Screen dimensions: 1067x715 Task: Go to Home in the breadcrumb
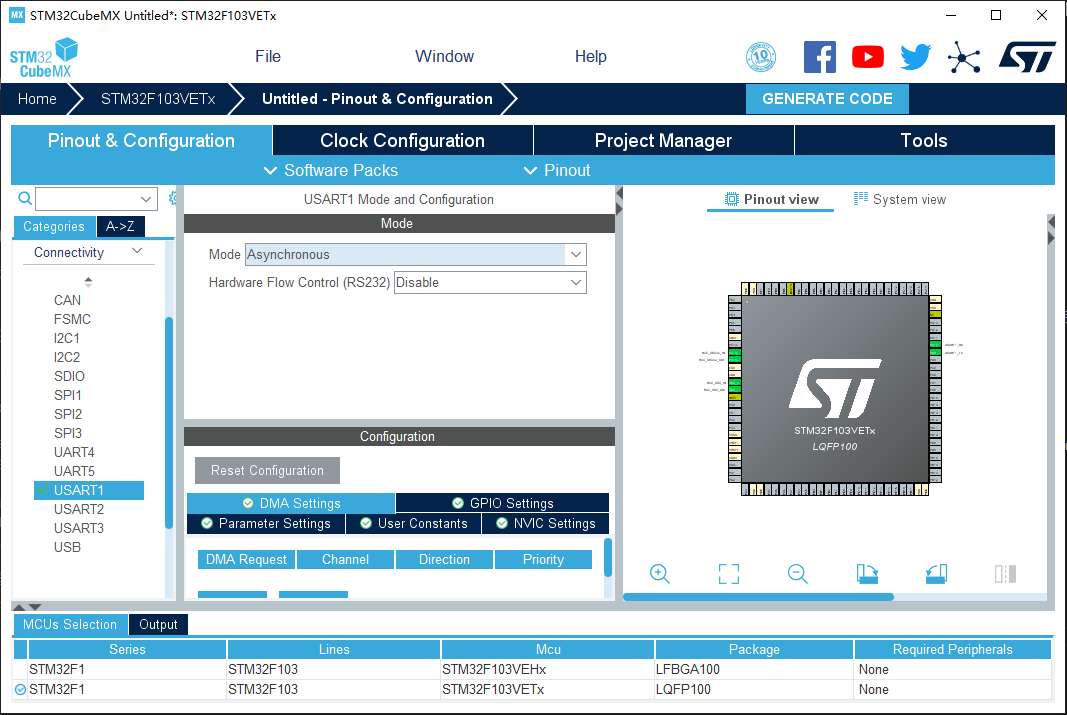[x=37, y=99]
